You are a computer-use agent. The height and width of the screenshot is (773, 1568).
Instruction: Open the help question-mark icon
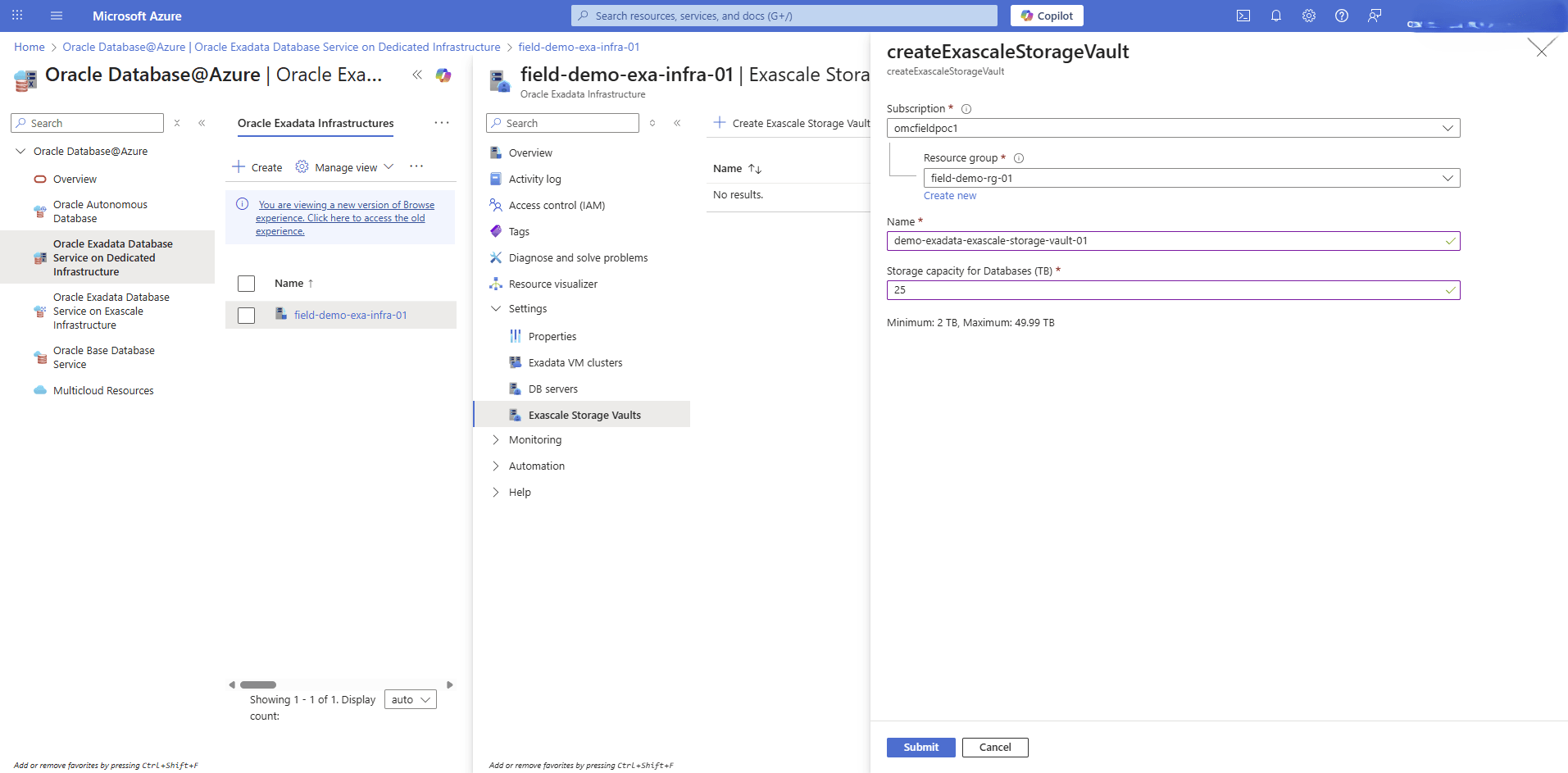click(x=1342, y=16)
